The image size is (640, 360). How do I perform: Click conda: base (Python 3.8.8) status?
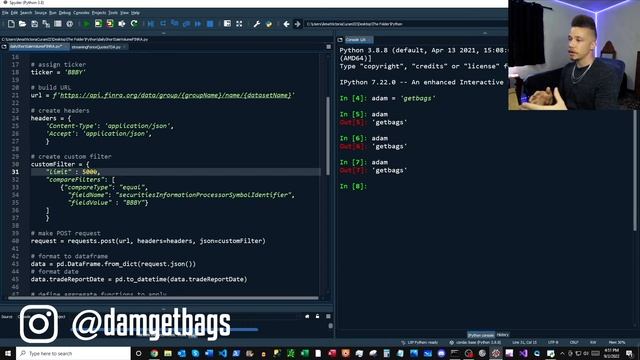point(475,342)
